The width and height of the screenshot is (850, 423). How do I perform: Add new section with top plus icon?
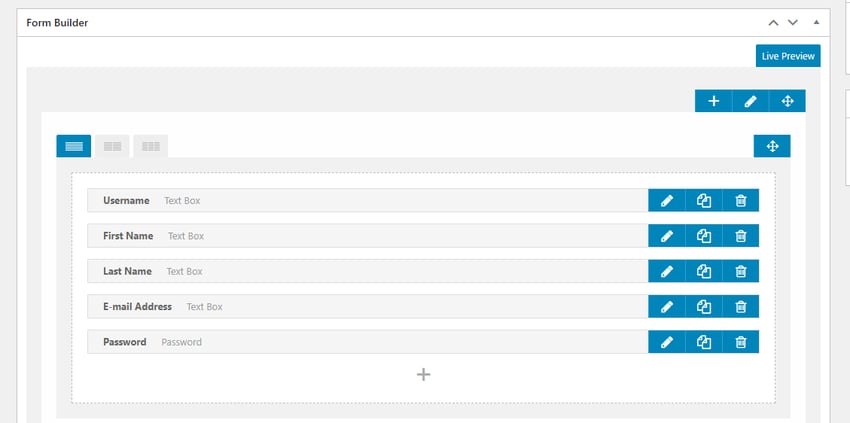(714, 101)
